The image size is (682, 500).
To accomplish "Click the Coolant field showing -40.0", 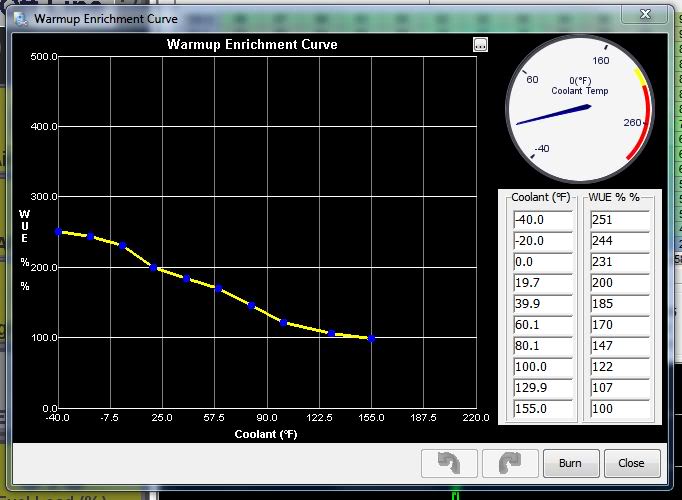I will tap(542, 220).
